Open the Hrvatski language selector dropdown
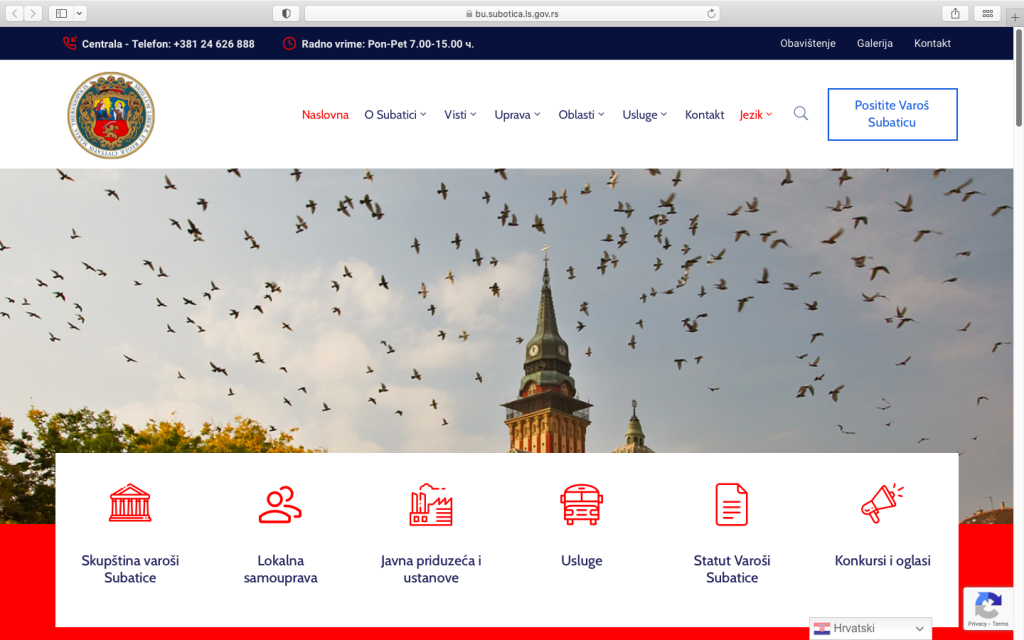 [870, 629]
